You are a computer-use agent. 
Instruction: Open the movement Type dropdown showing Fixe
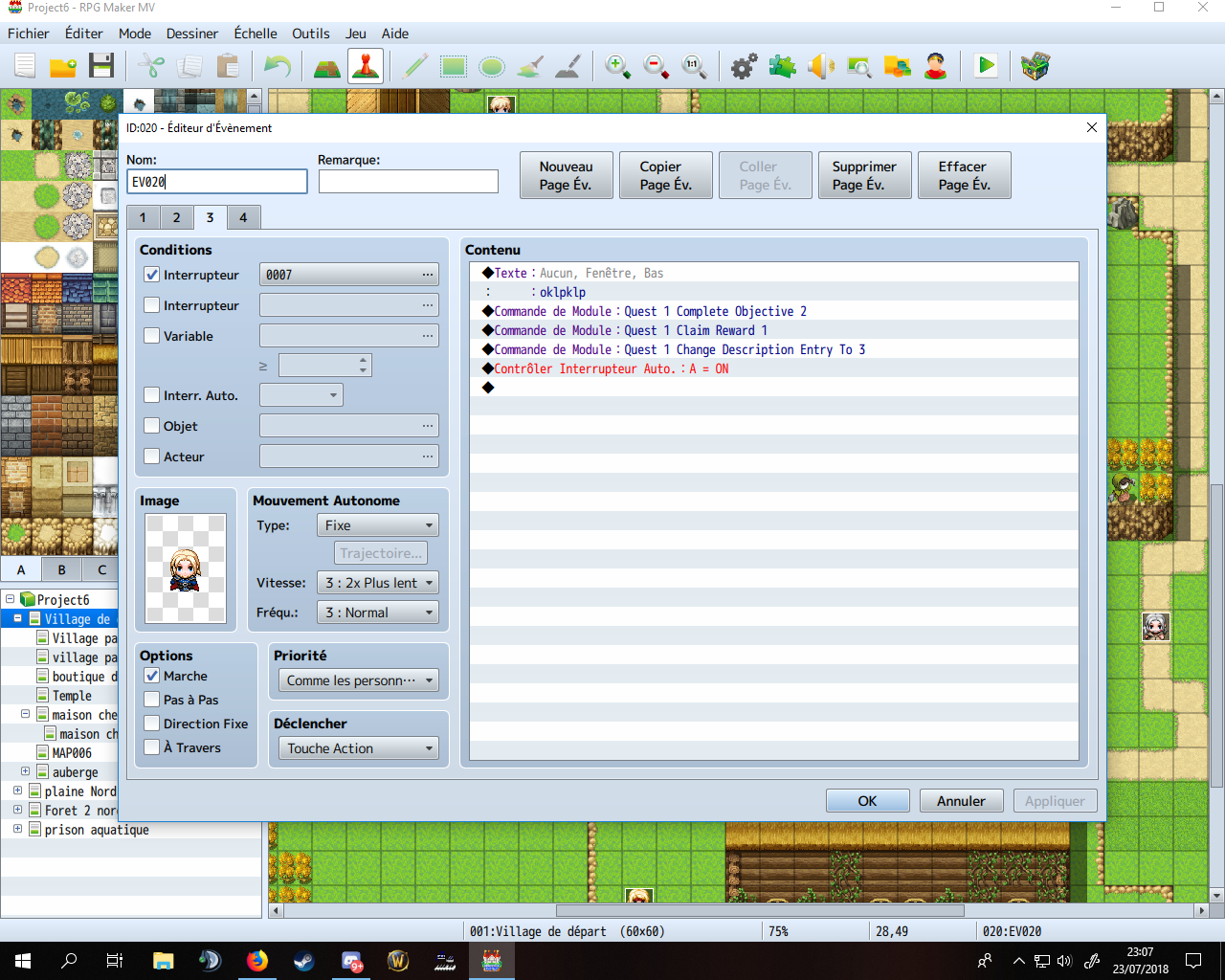378,525
